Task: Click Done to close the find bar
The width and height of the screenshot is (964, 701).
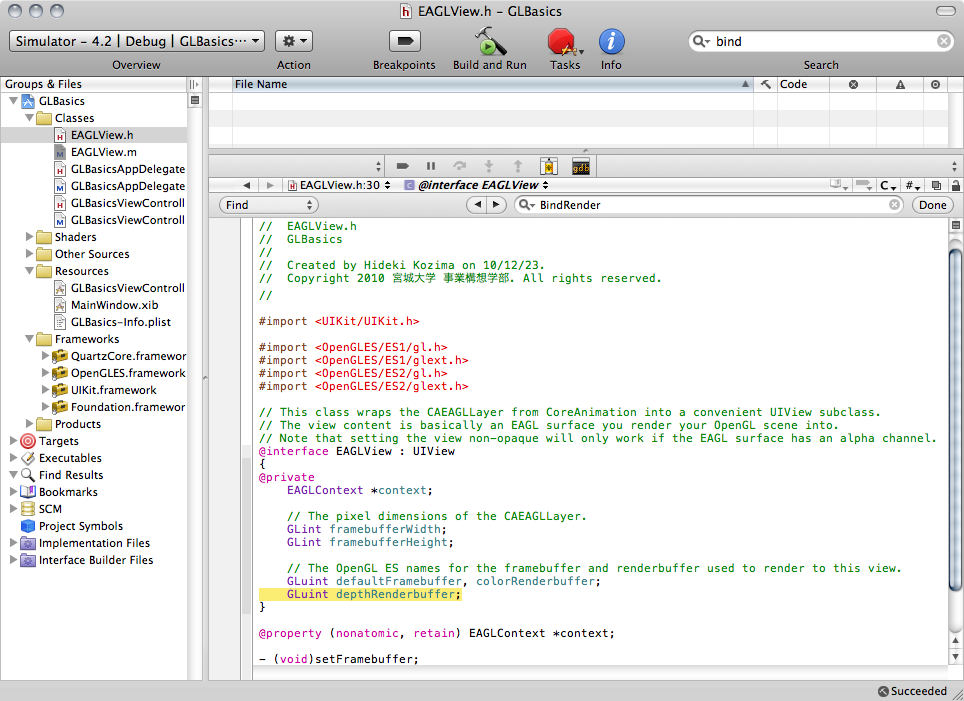Action: click(x=933, y=205)
